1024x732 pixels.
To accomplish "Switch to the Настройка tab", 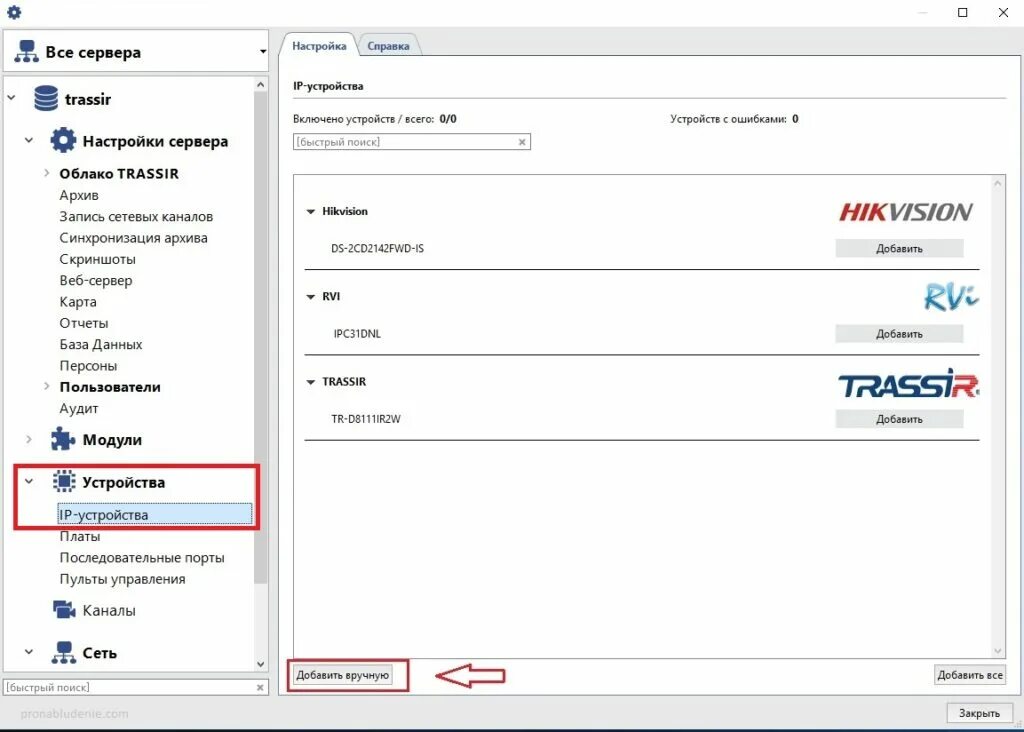I will [319, 46].
